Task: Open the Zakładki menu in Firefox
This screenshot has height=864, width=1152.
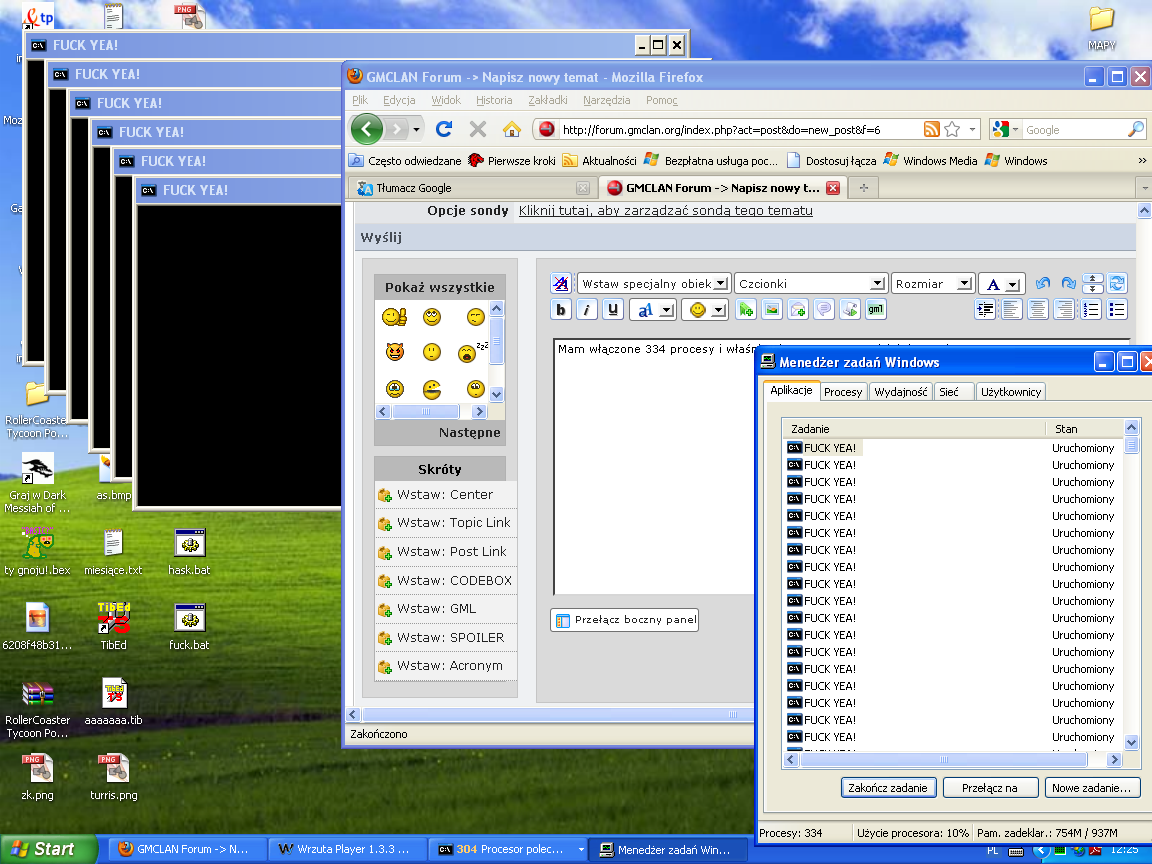Action: pyautogui.click(x=547, y=100)
